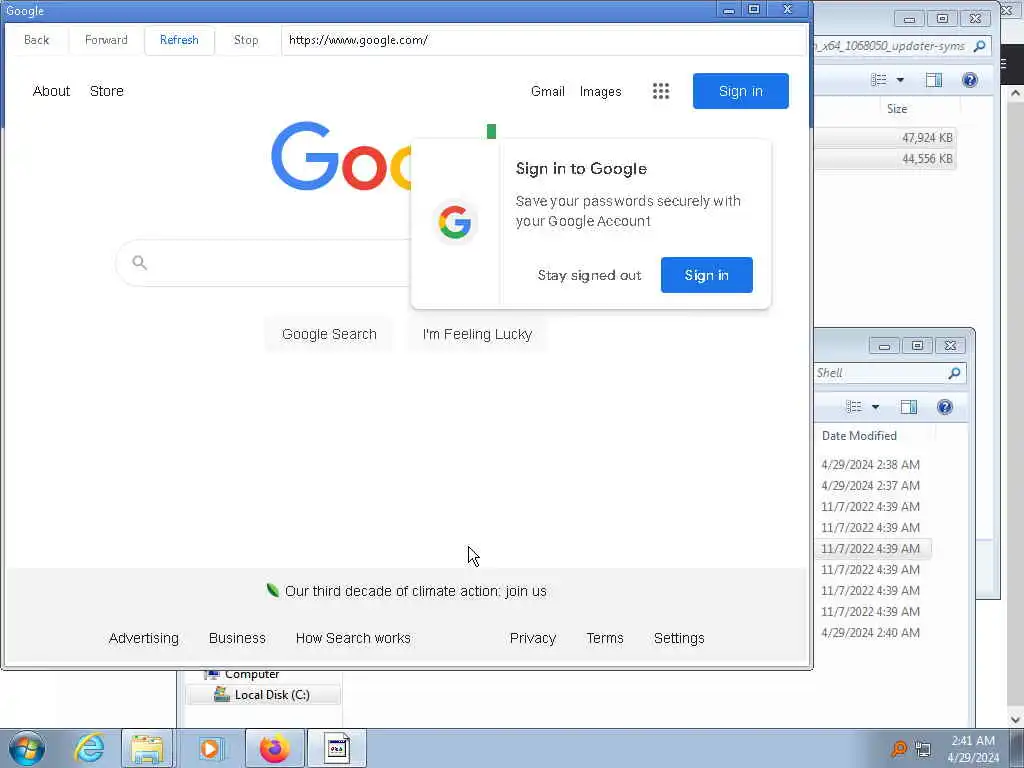The image size is (1024, 768).
Task: Click the URL address field
Action: tap(543, 40)
